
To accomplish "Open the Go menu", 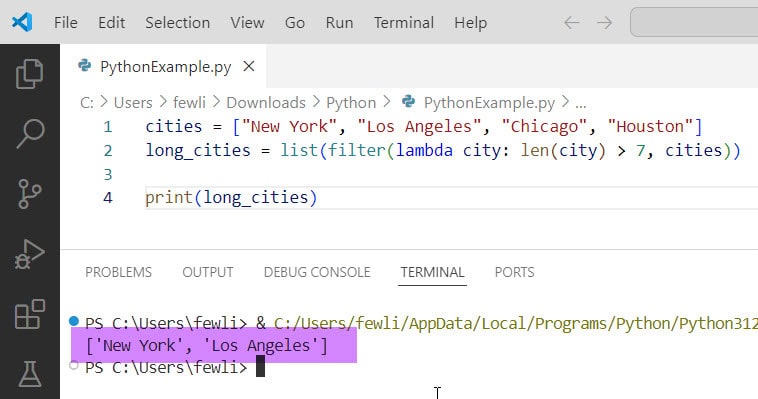I will tap(294, 23).
